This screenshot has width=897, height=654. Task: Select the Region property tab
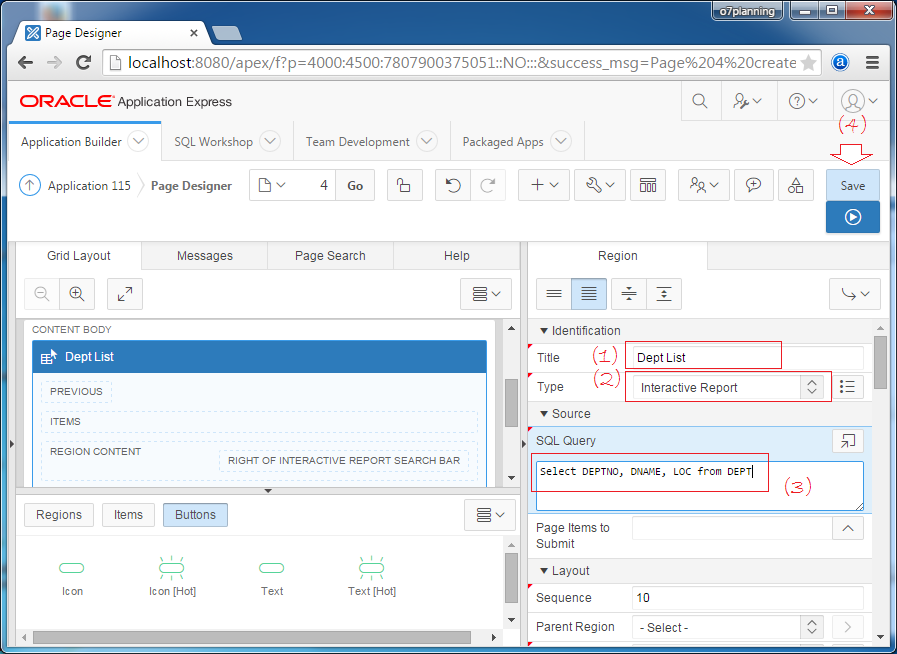coord(617,256)
